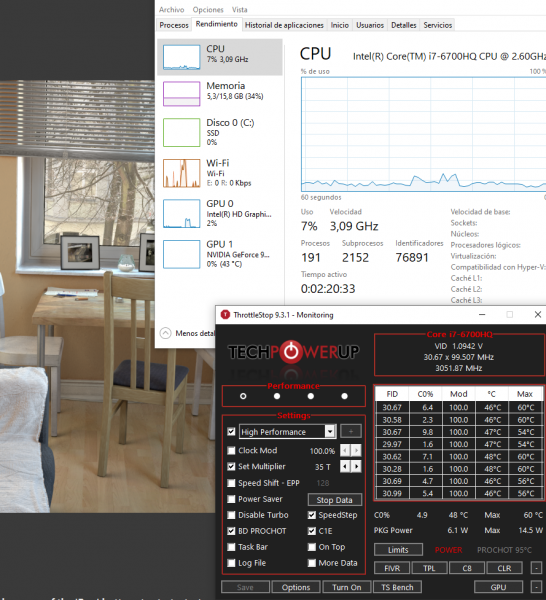
Task: Click the Turn On button
Action: 347,587
